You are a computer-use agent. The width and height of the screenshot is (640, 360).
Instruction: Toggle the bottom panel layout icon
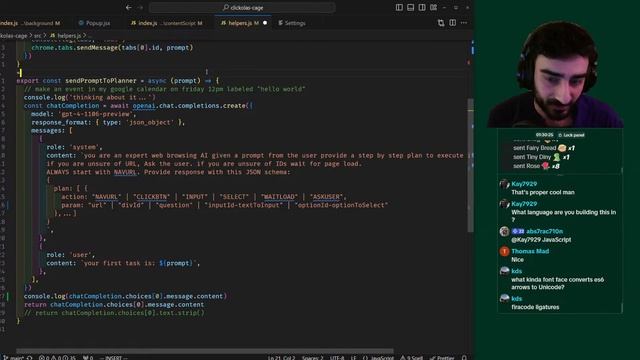(x=411, y=7)
